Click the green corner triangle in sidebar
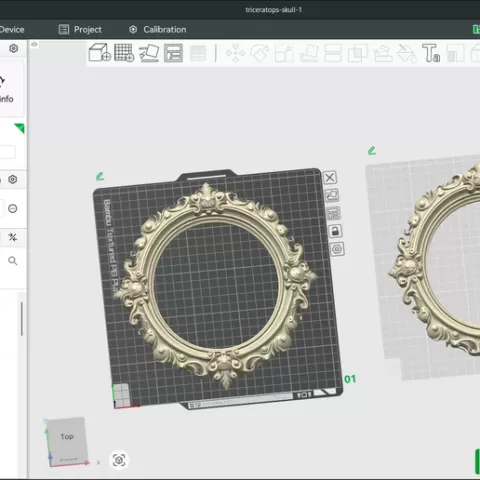 click(20, 128)
